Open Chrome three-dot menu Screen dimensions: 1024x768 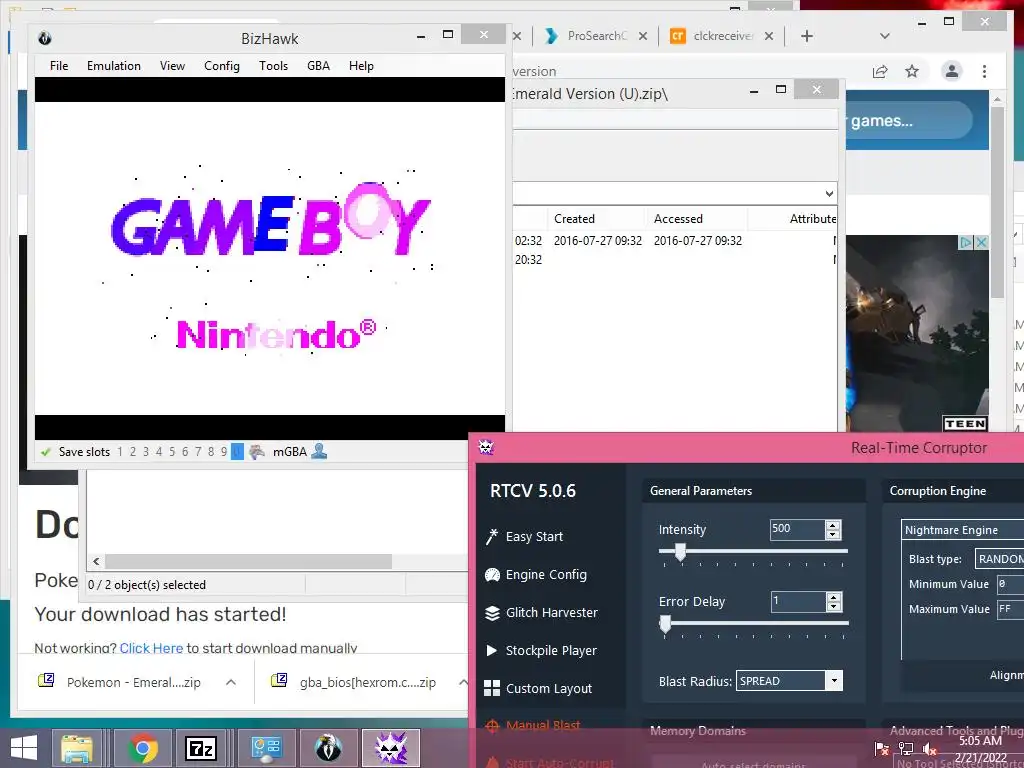click(x=984, y=71)
